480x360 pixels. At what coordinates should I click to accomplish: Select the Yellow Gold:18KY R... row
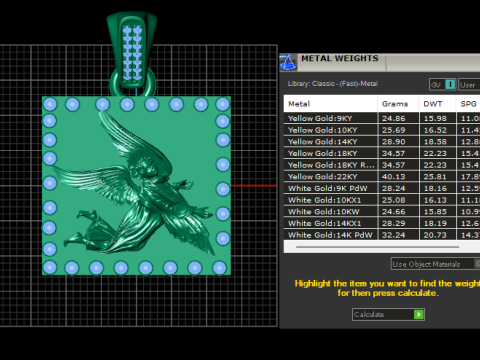[382, 165]
